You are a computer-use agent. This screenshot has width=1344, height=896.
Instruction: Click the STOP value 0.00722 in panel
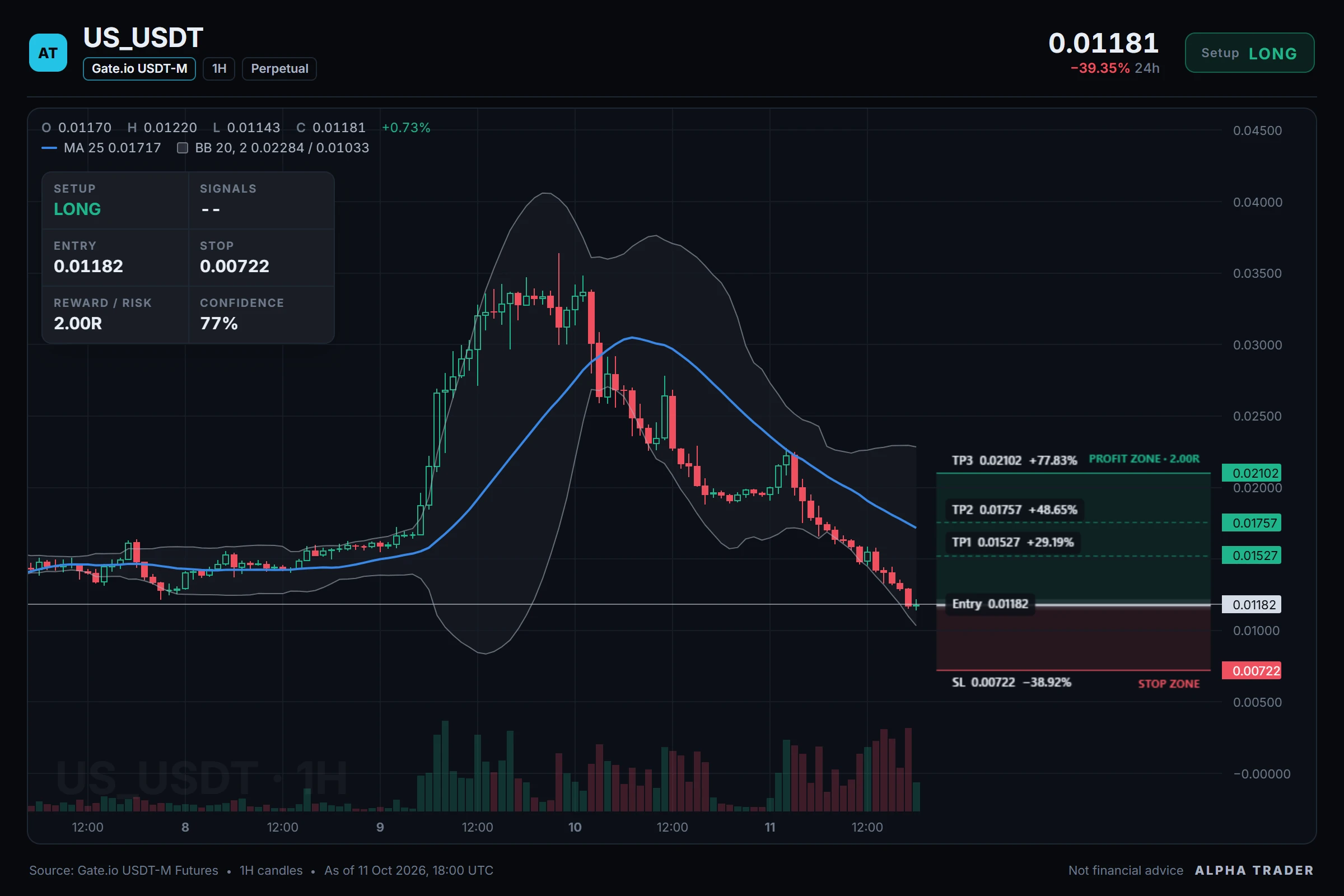point(234,267)
